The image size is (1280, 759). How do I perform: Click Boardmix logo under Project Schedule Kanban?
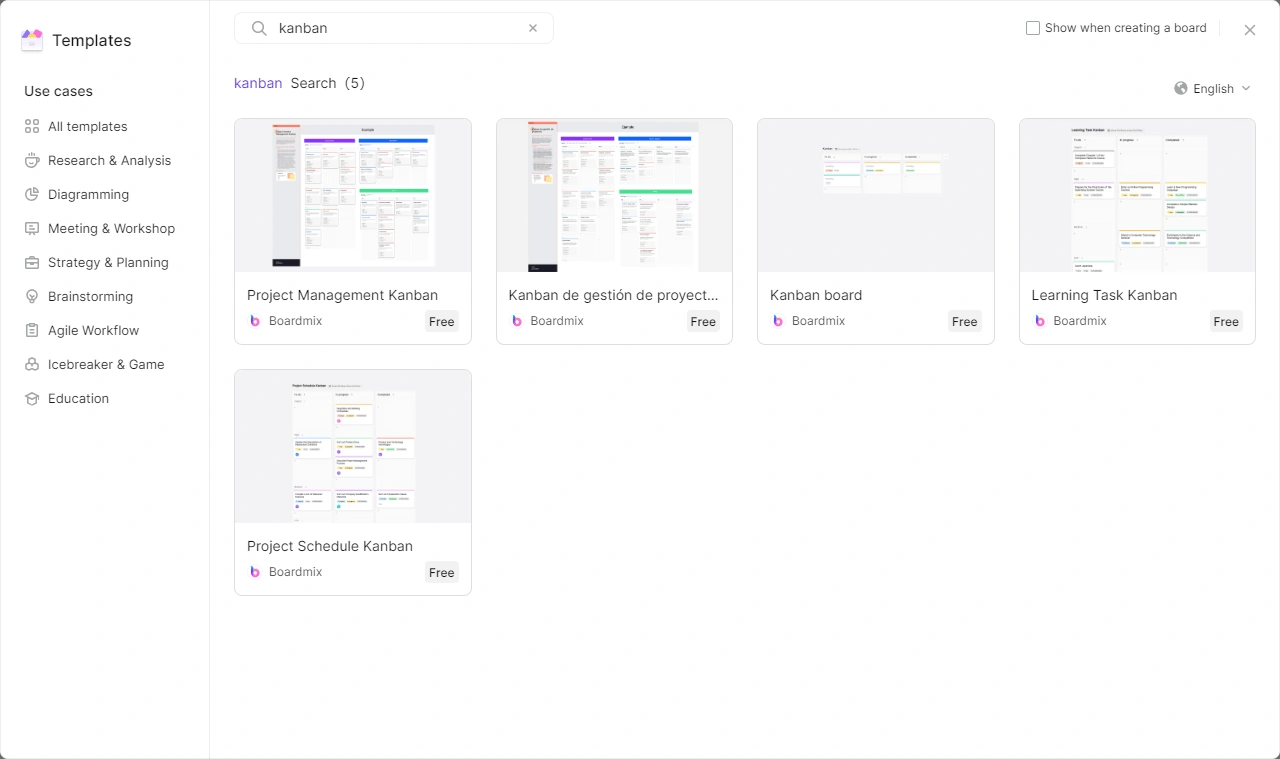pyautogui.click(x=255, y=572)
